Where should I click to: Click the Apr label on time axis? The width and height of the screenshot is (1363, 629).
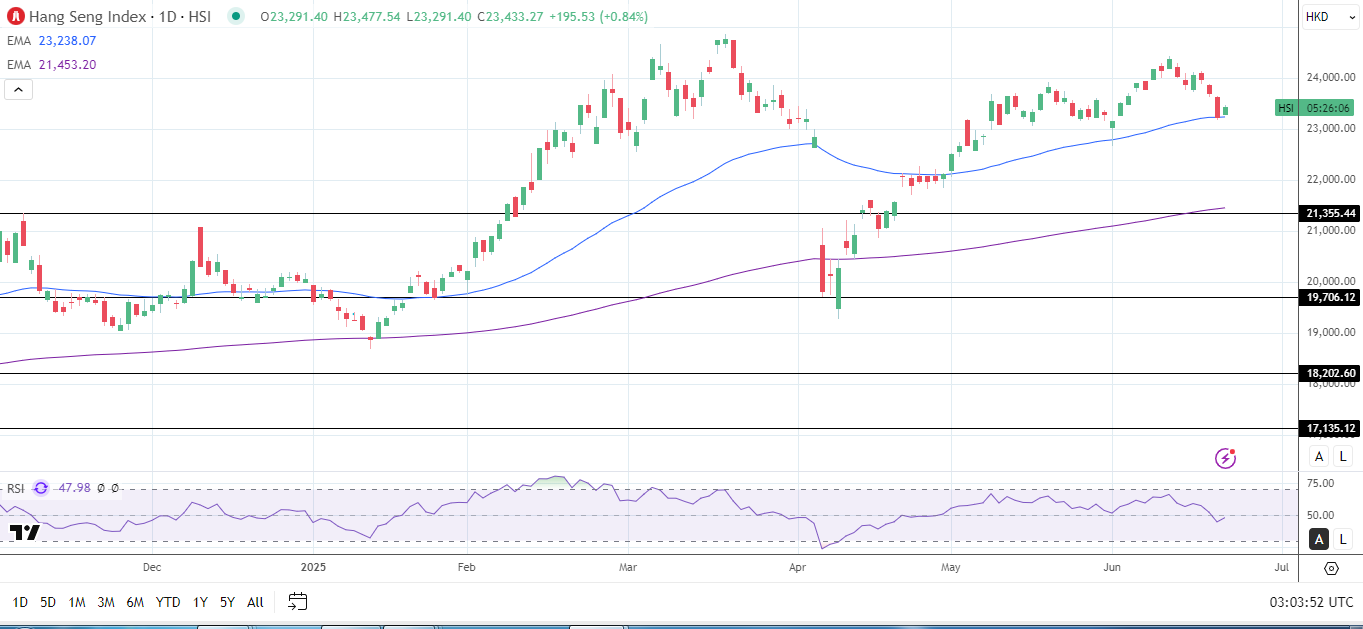tap(797, 567)
